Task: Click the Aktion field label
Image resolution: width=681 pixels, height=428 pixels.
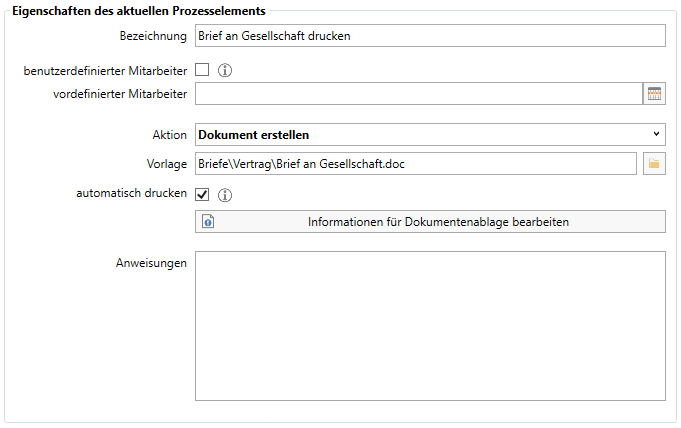Action: pyautogui.click(x=169, y=135)
